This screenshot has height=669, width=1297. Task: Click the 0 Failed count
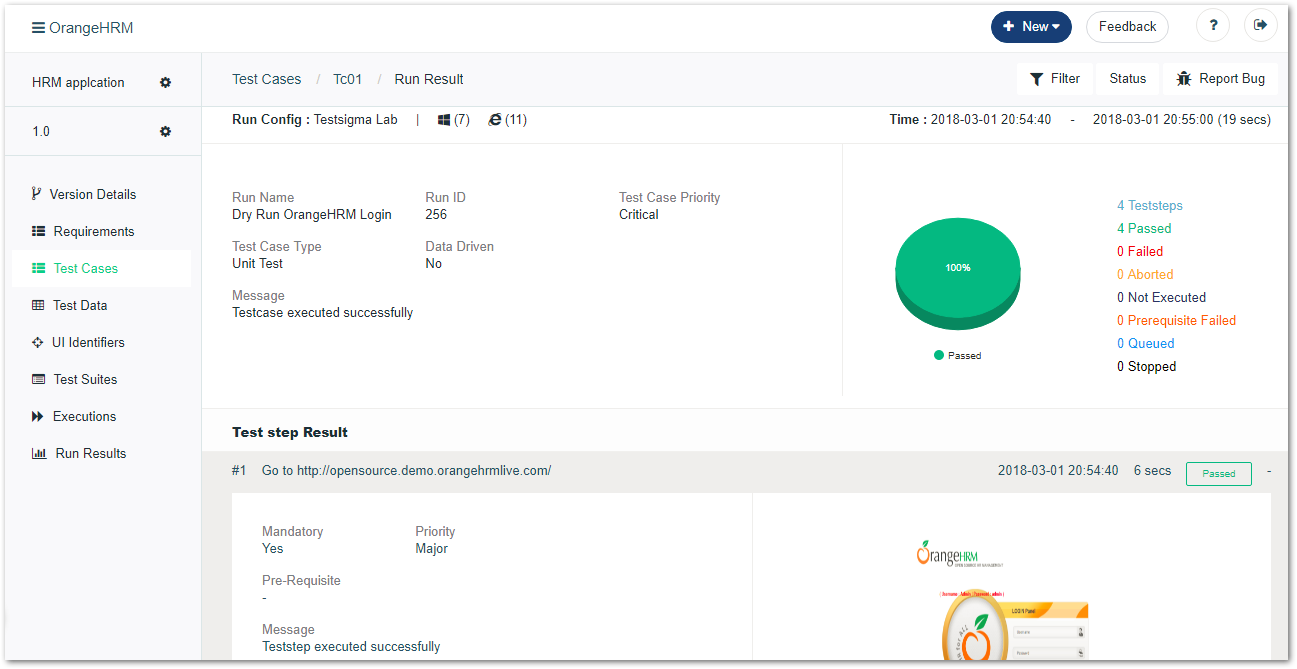pyautogui.click(x=1140, y=251)
